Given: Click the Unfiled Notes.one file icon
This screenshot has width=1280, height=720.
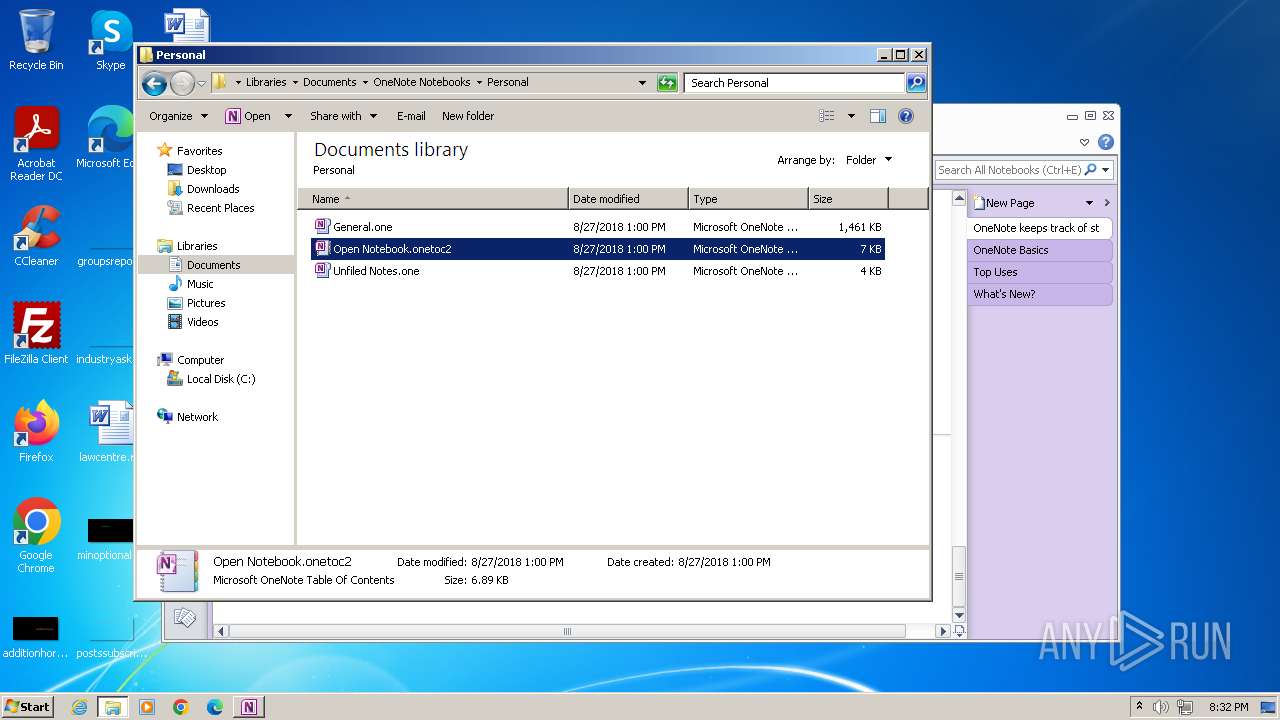Looking at the screenshot, I should click(x=322, y=271).
